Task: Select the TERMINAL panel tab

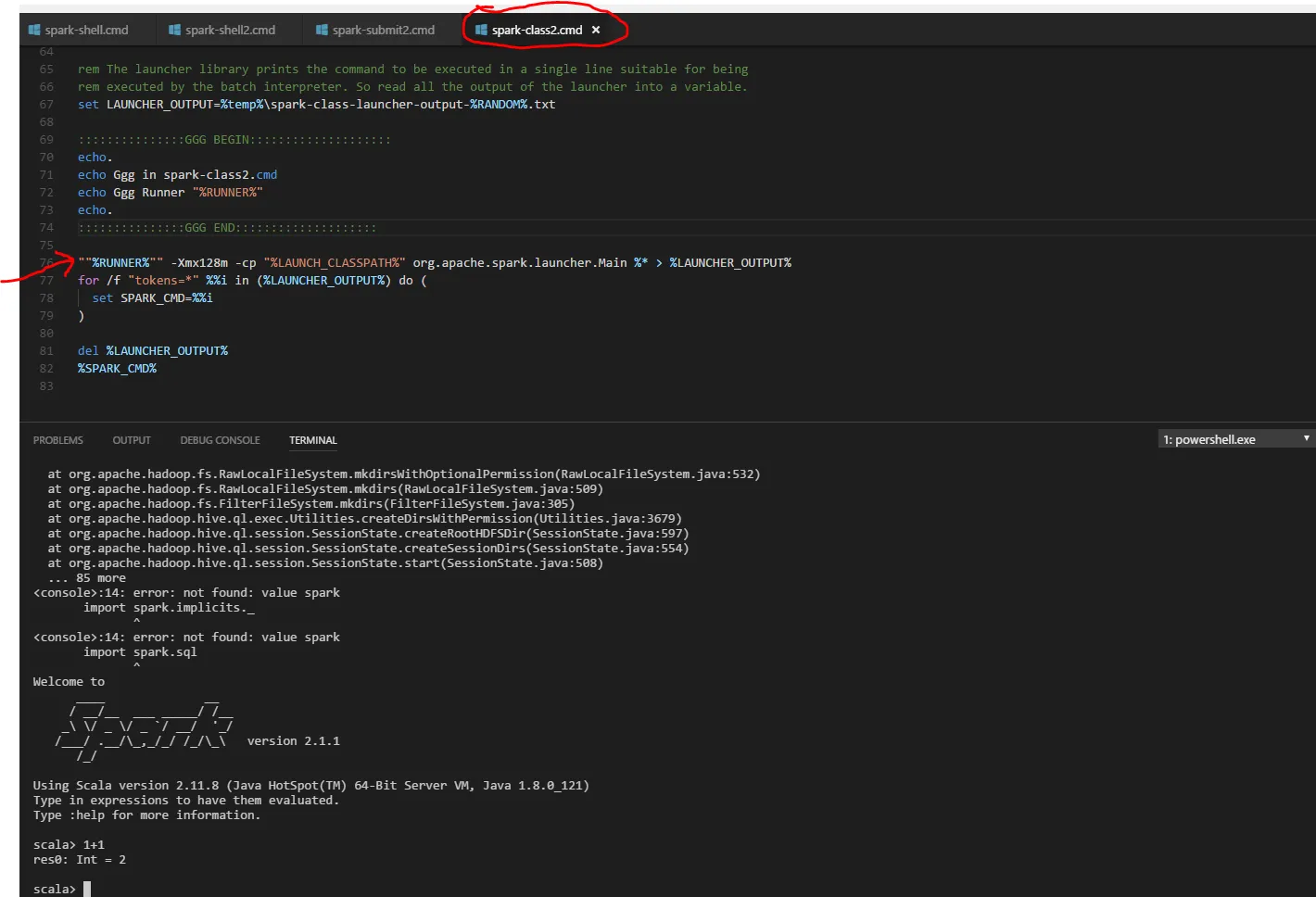Action: (312, 439)
